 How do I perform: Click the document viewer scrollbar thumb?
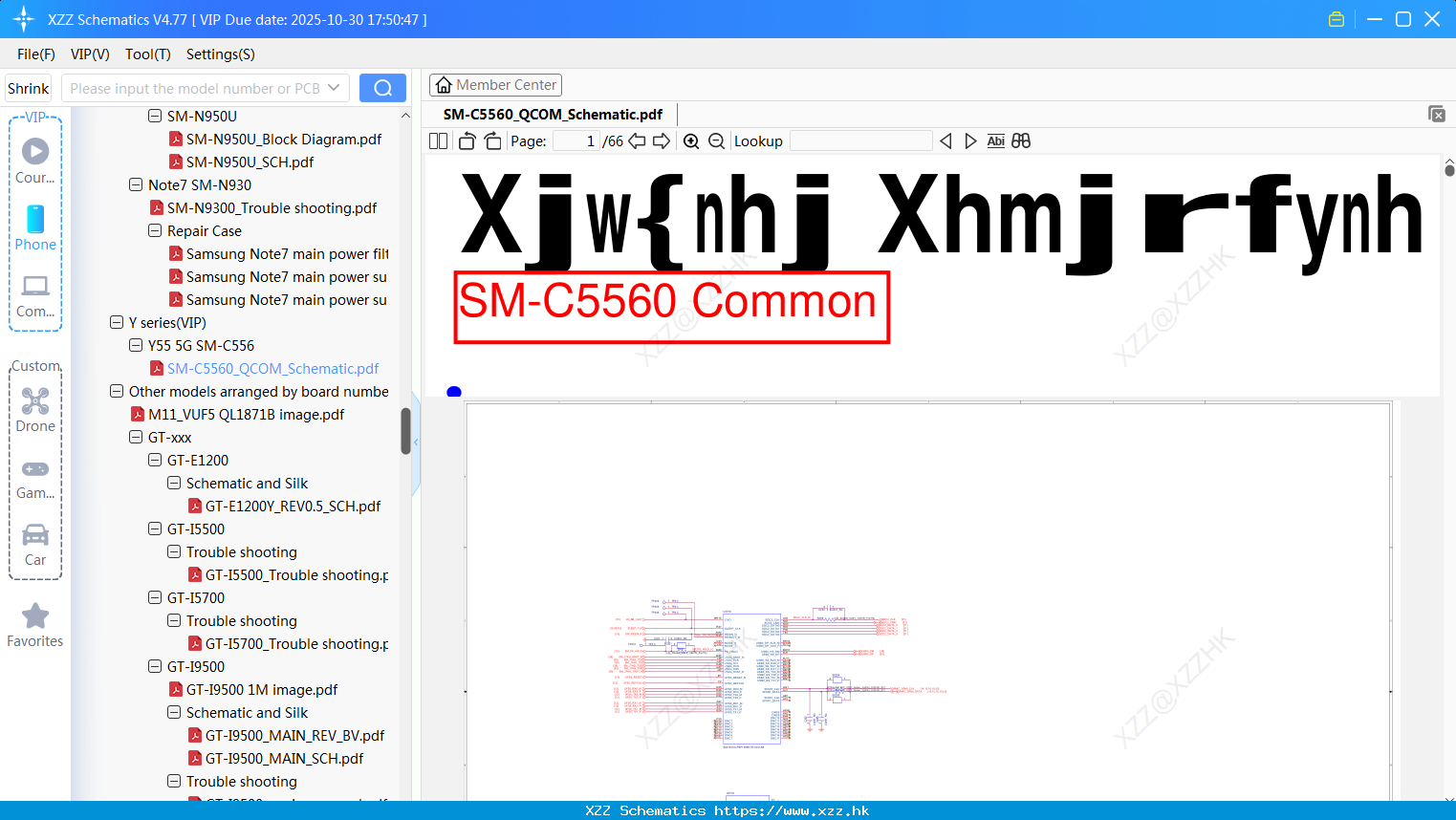[x=1449, y=171]
